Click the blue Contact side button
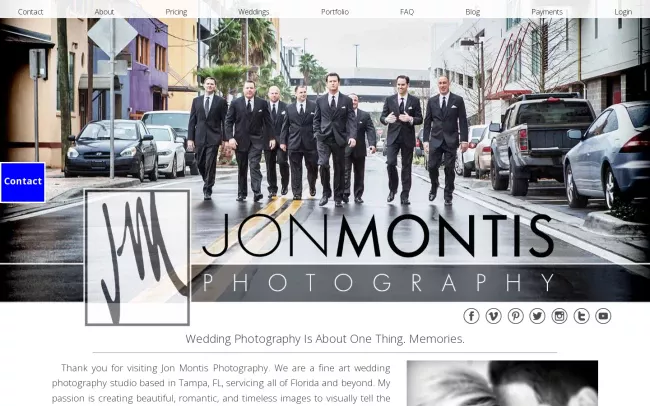Screen dimensions: 650x406 point(23,182)
